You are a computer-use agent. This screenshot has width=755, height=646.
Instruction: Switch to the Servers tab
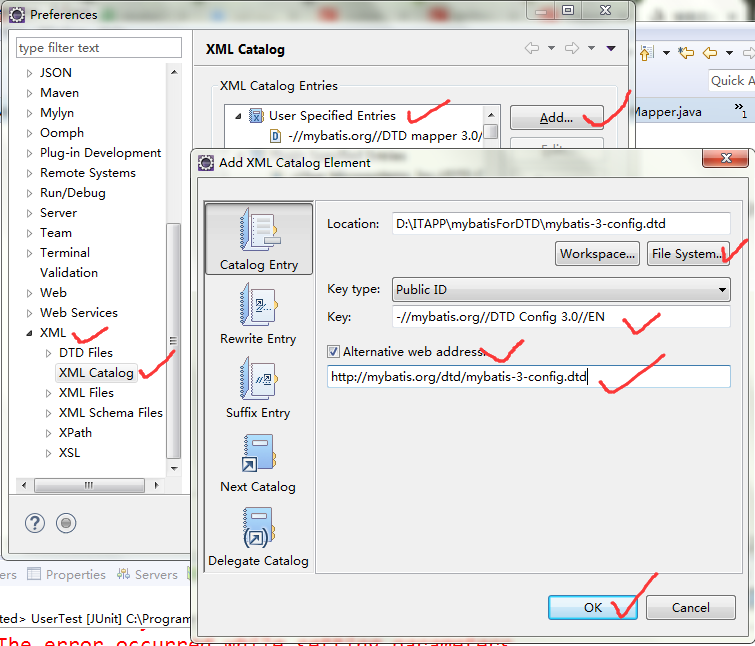pos(147,574)
